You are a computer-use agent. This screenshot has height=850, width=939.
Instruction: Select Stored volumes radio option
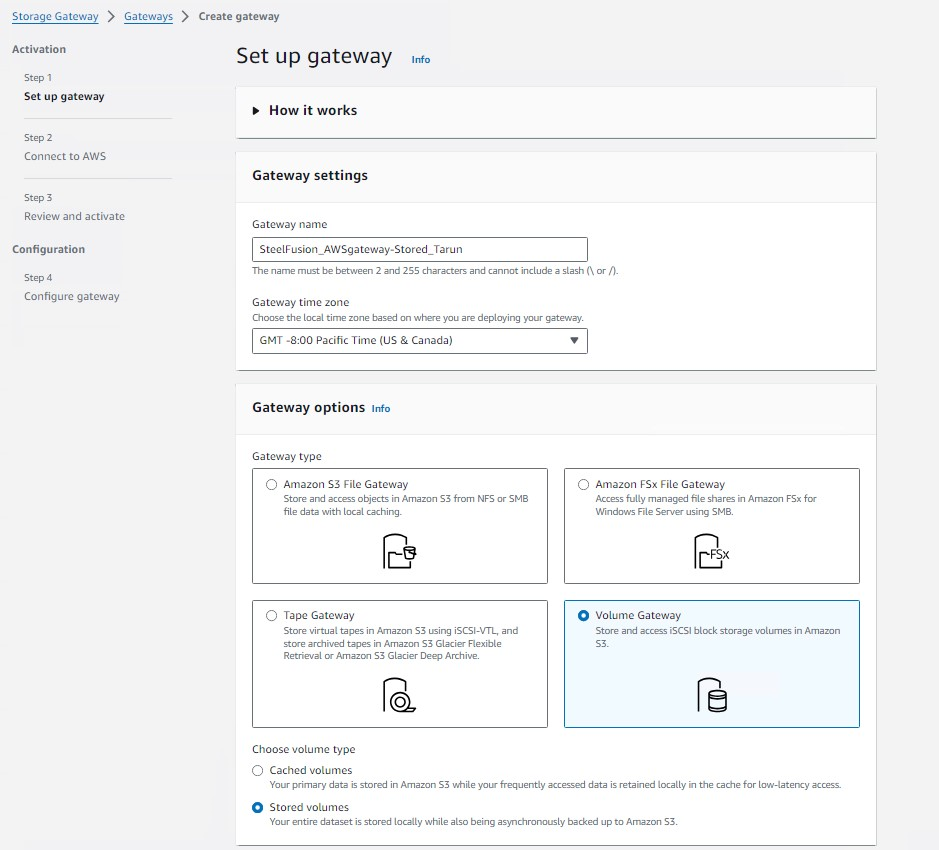[258, 807]
